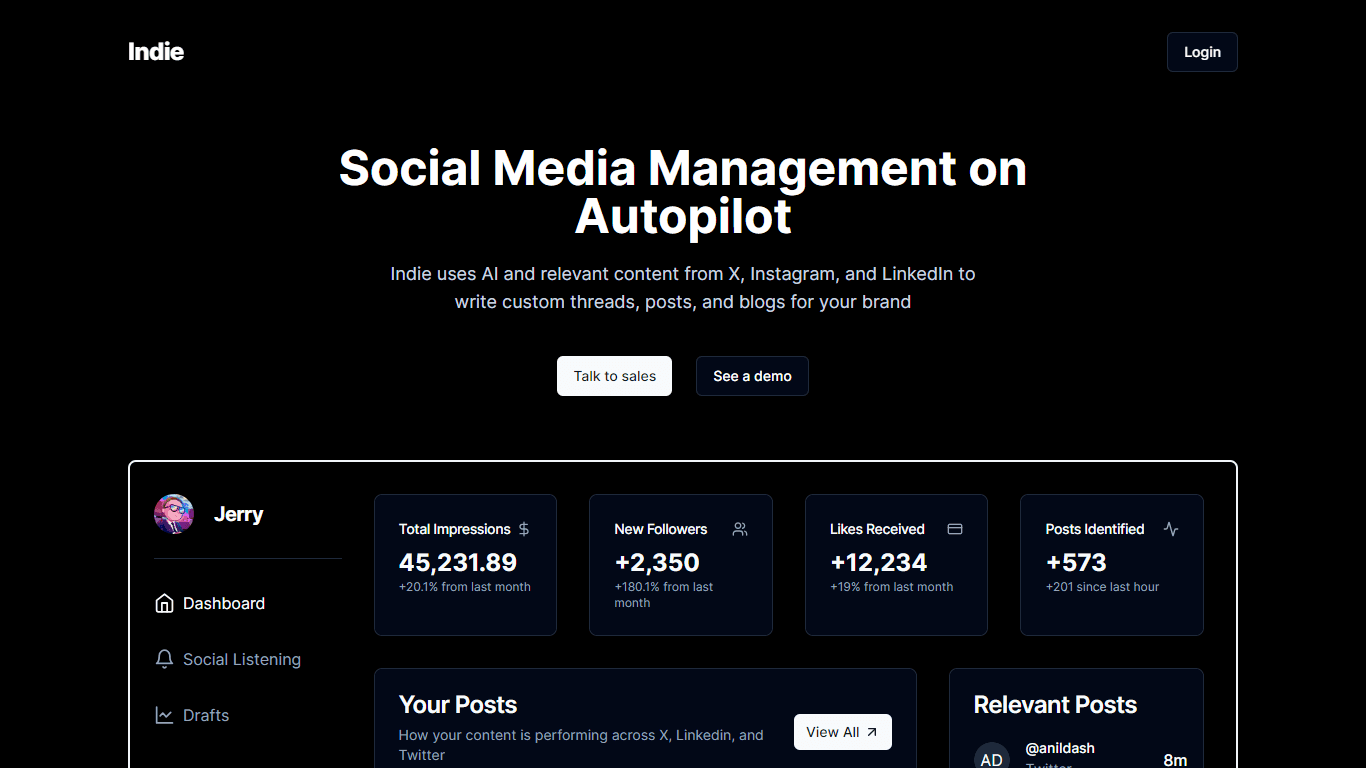The height and width of the screenshot is (768, 1366).
Task: Click the AD avatar for @anildash
Action: pyautogui.click(x=992, y=758)
